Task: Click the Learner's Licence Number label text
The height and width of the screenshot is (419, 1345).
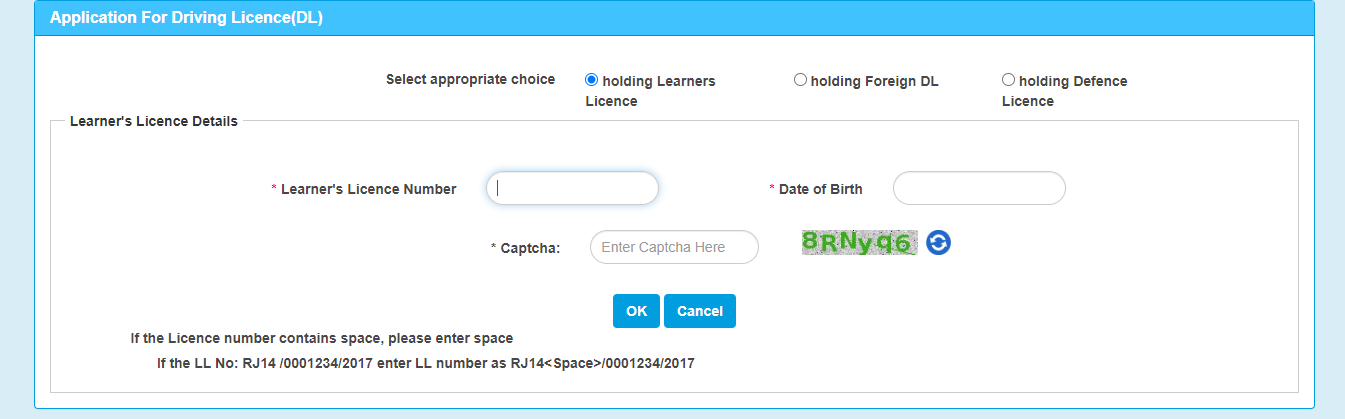Action: pyautogui.click(x=369, y=189)
